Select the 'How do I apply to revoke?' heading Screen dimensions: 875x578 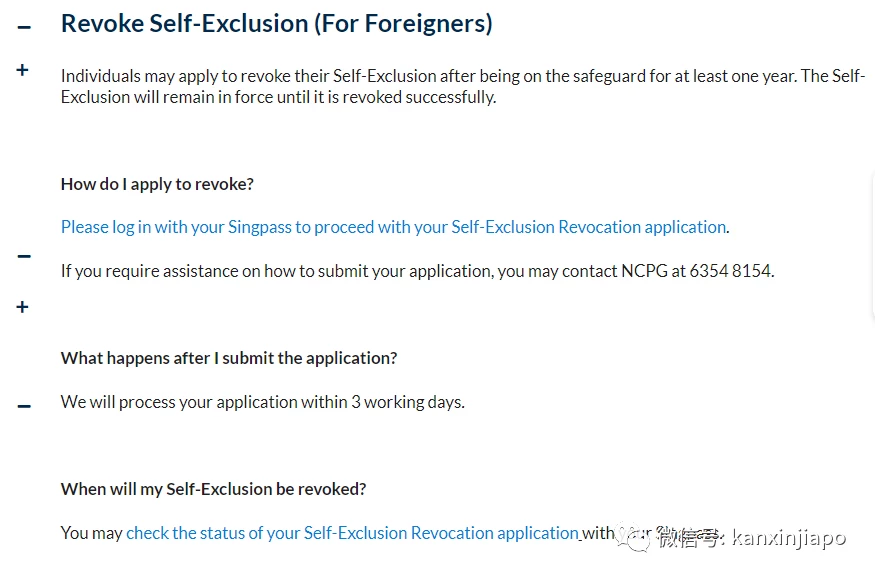coord(157,184)
